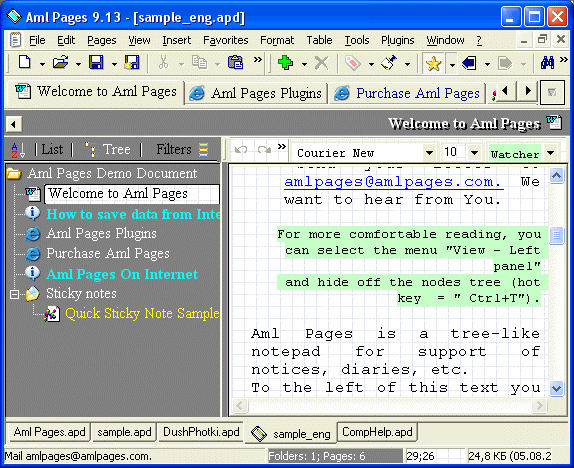The width and height of the screenshot is (574, 468).
Task: Open the Plugins menu
Action: pos(398,40)
